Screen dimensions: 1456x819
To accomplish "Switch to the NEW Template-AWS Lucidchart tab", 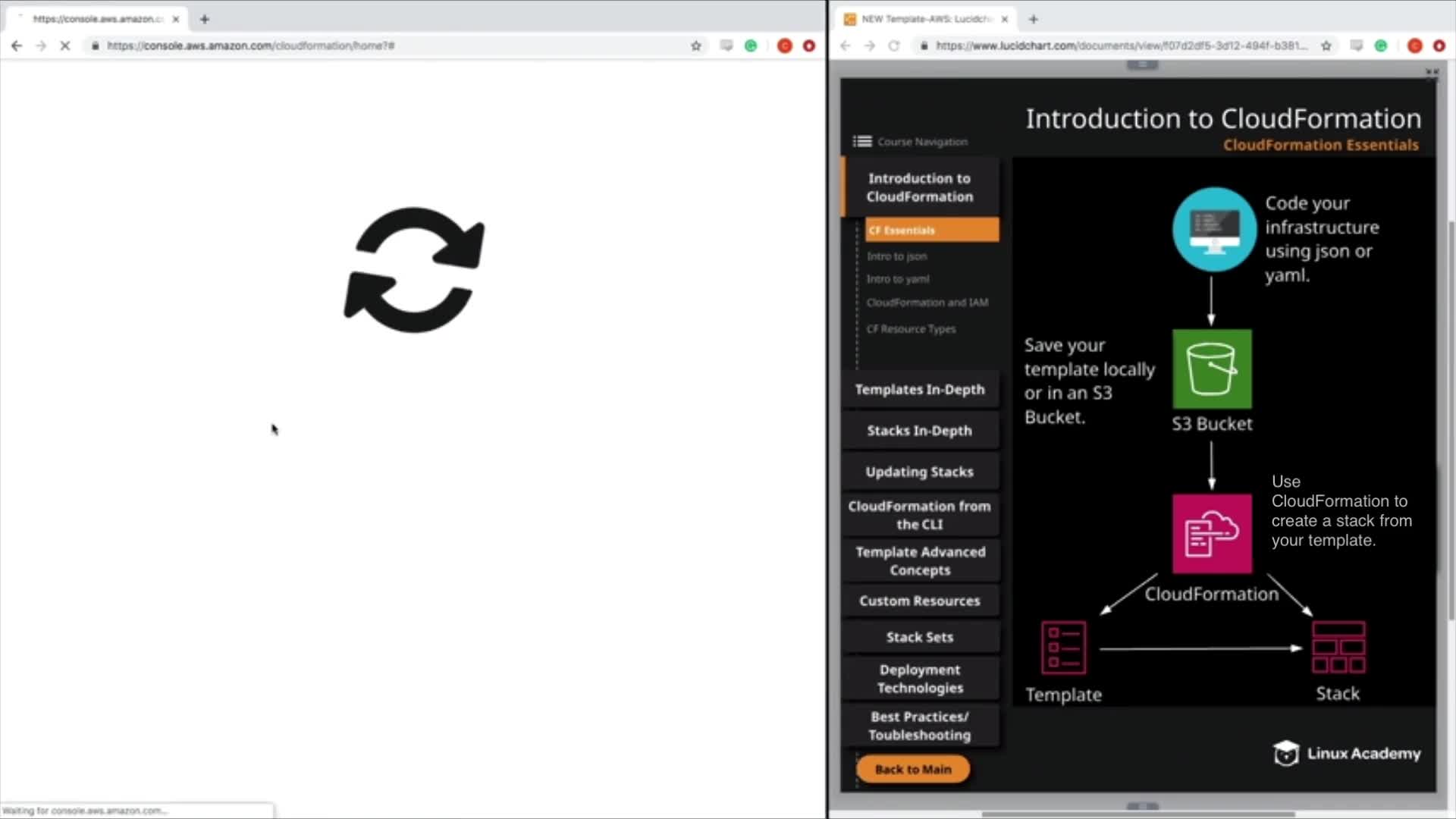I will click(x=925, y=19).
